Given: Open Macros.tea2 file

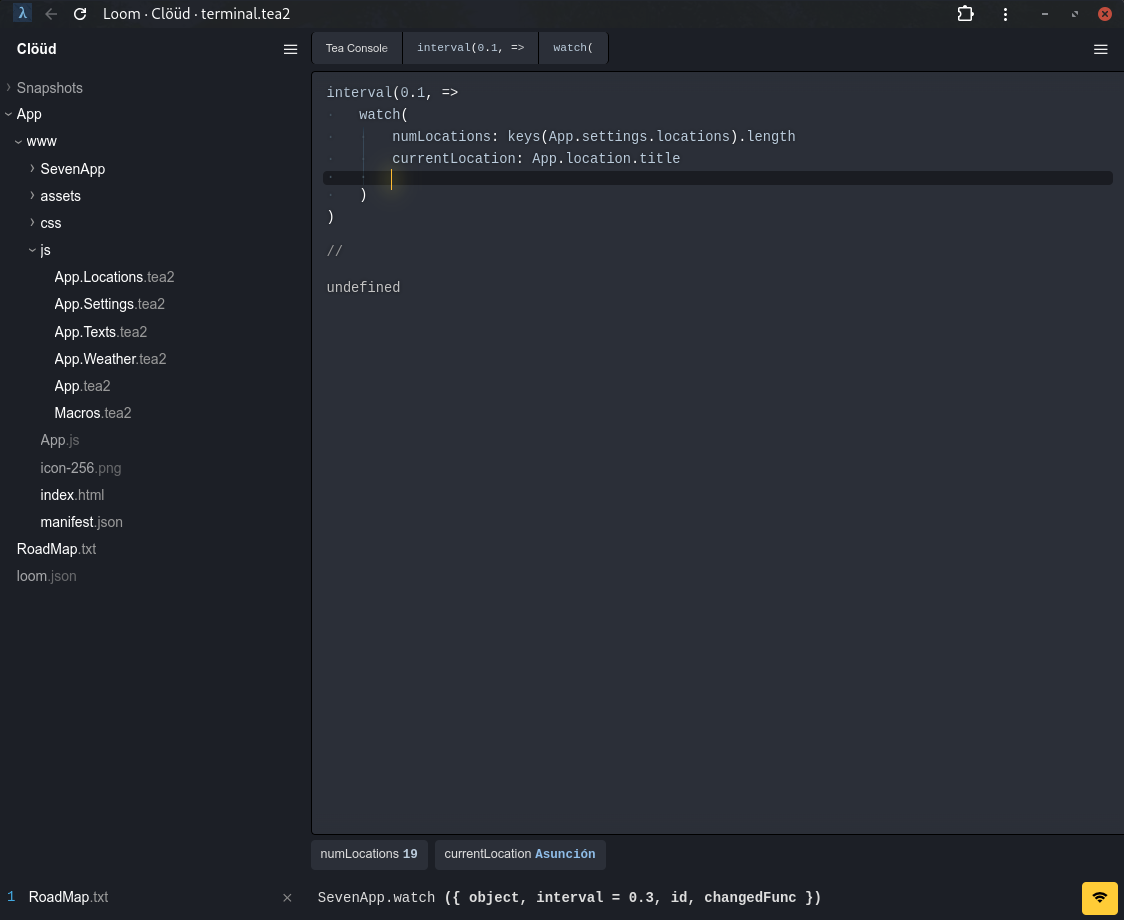Looking at the screenshot, I should click(93, 413).
